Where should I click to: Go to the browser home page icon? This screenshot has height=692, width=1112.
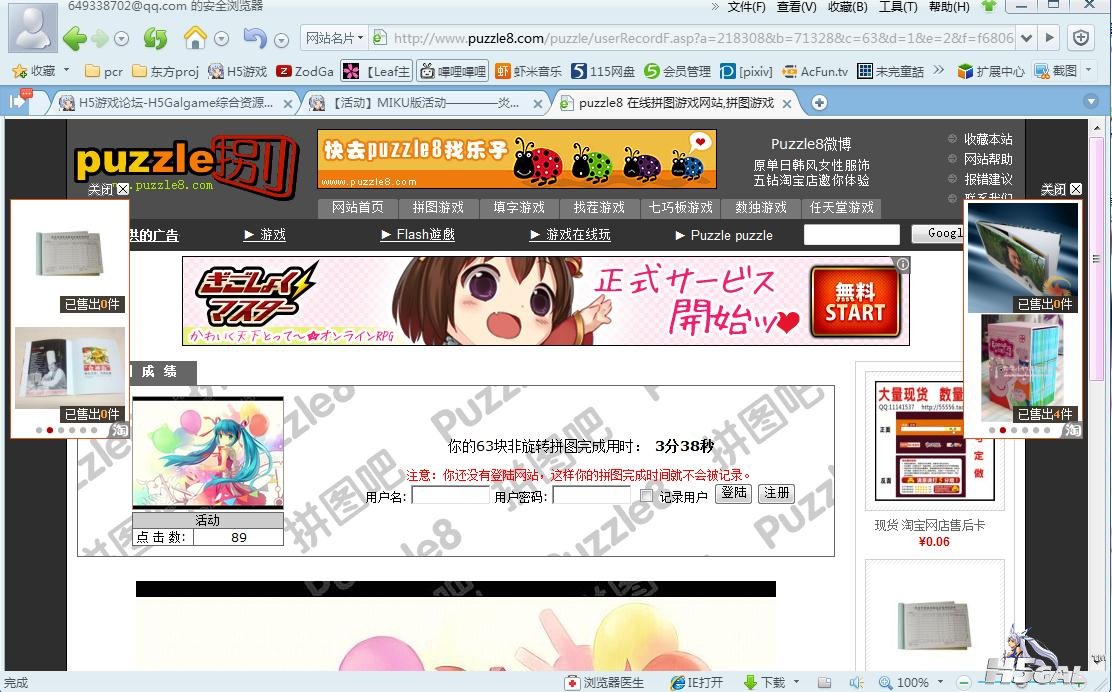[195, 37]
